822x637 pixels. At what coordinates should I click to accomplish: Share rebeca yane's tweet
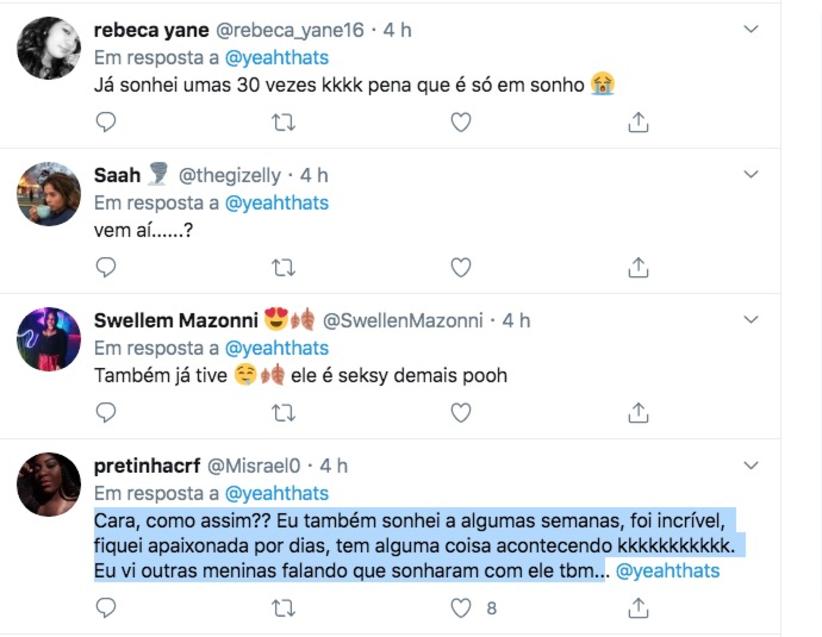(x=638, y=122)
